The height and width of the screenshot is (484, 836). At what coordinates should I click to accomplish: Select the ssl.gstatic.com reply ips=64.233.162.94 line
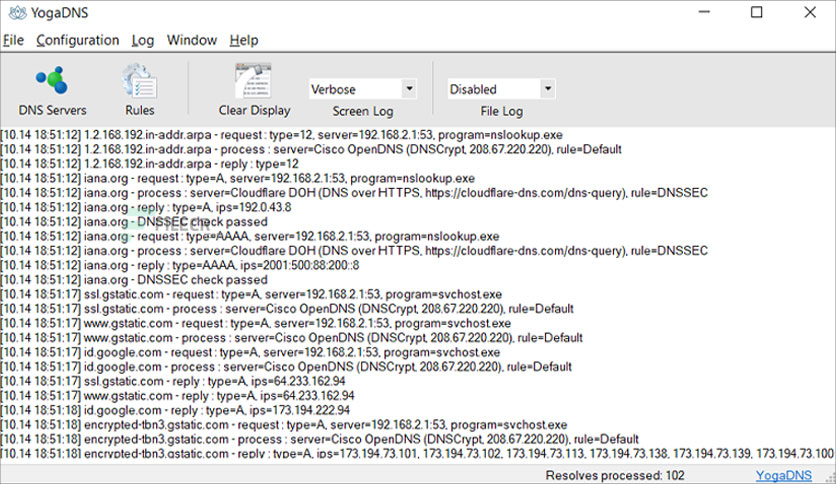click(173, 381)
